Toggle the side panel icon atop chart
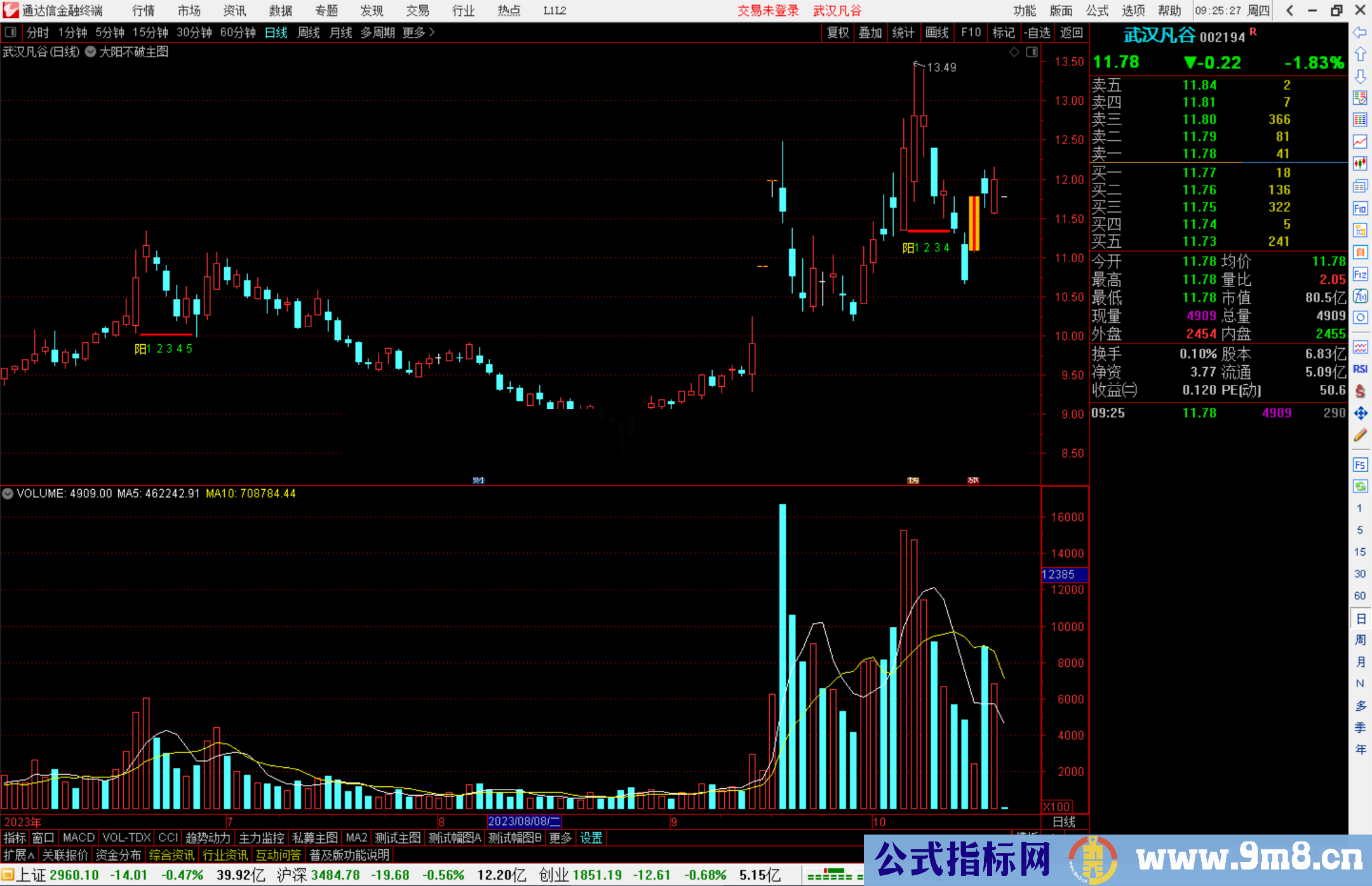This screenshot has width=1372, height=886. point(1032,52)
